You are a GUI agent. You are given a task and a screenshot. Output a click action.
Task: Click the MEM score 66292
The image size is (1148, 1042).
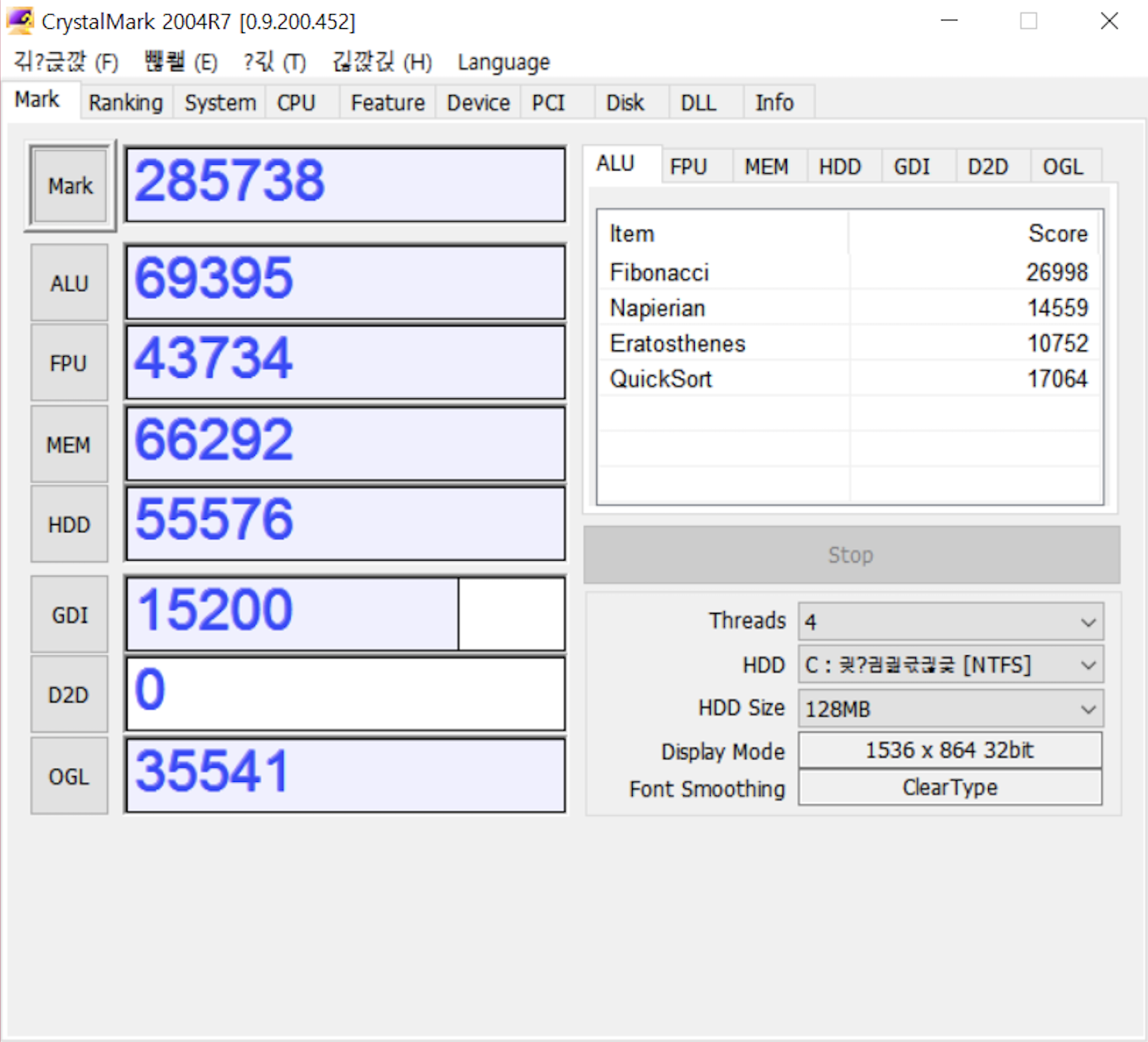click(345, 443)
